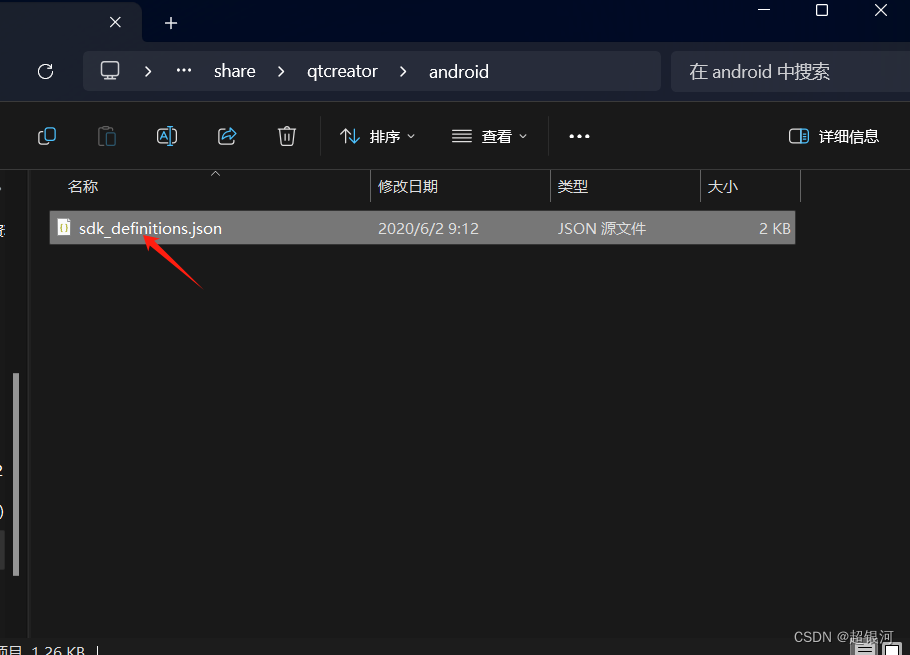Click the This PC icon in the breadcrumb bar
This screenshot has width=910, height=655.
pos(110,71)
